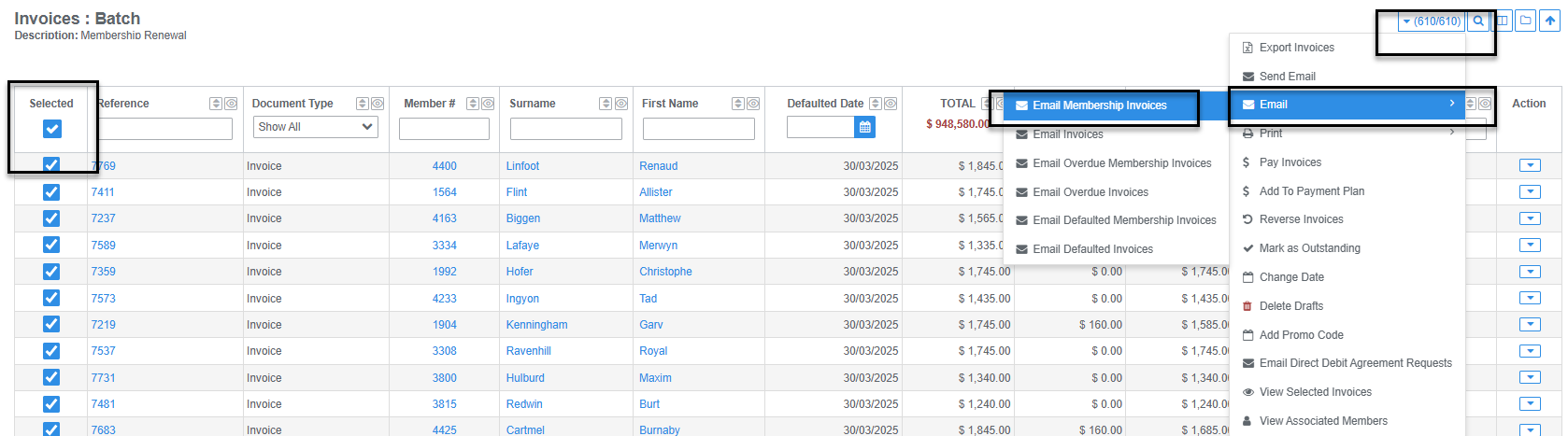Choose Delete Drafts menu option
This screenshot has width=1568, height=436.
point(1347,306)
